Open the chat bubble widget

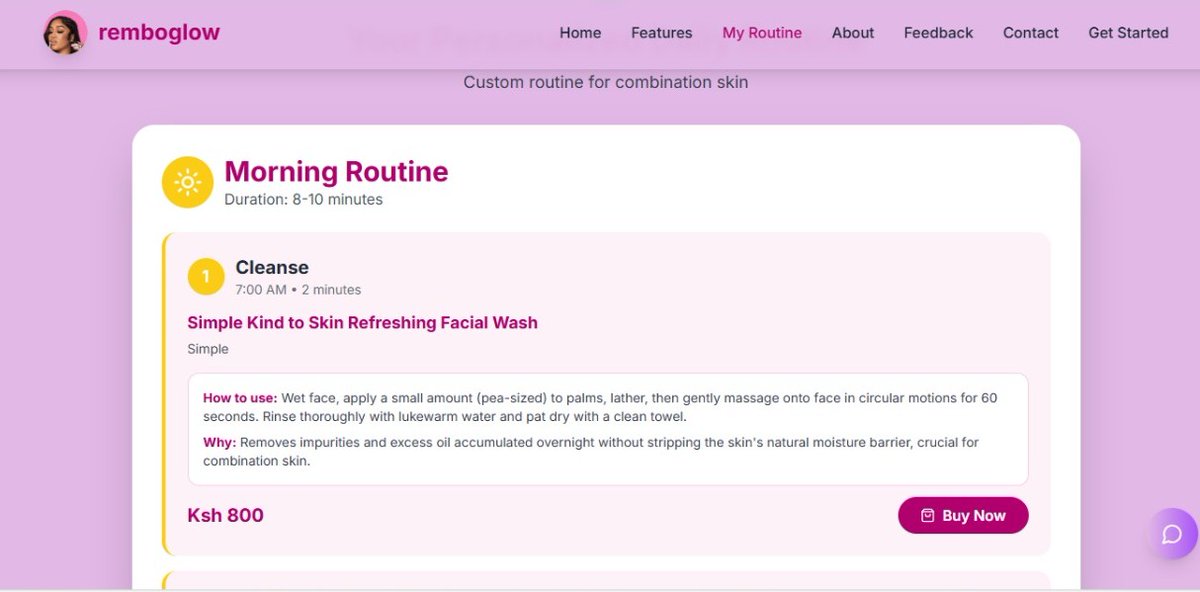point(1172,534)
